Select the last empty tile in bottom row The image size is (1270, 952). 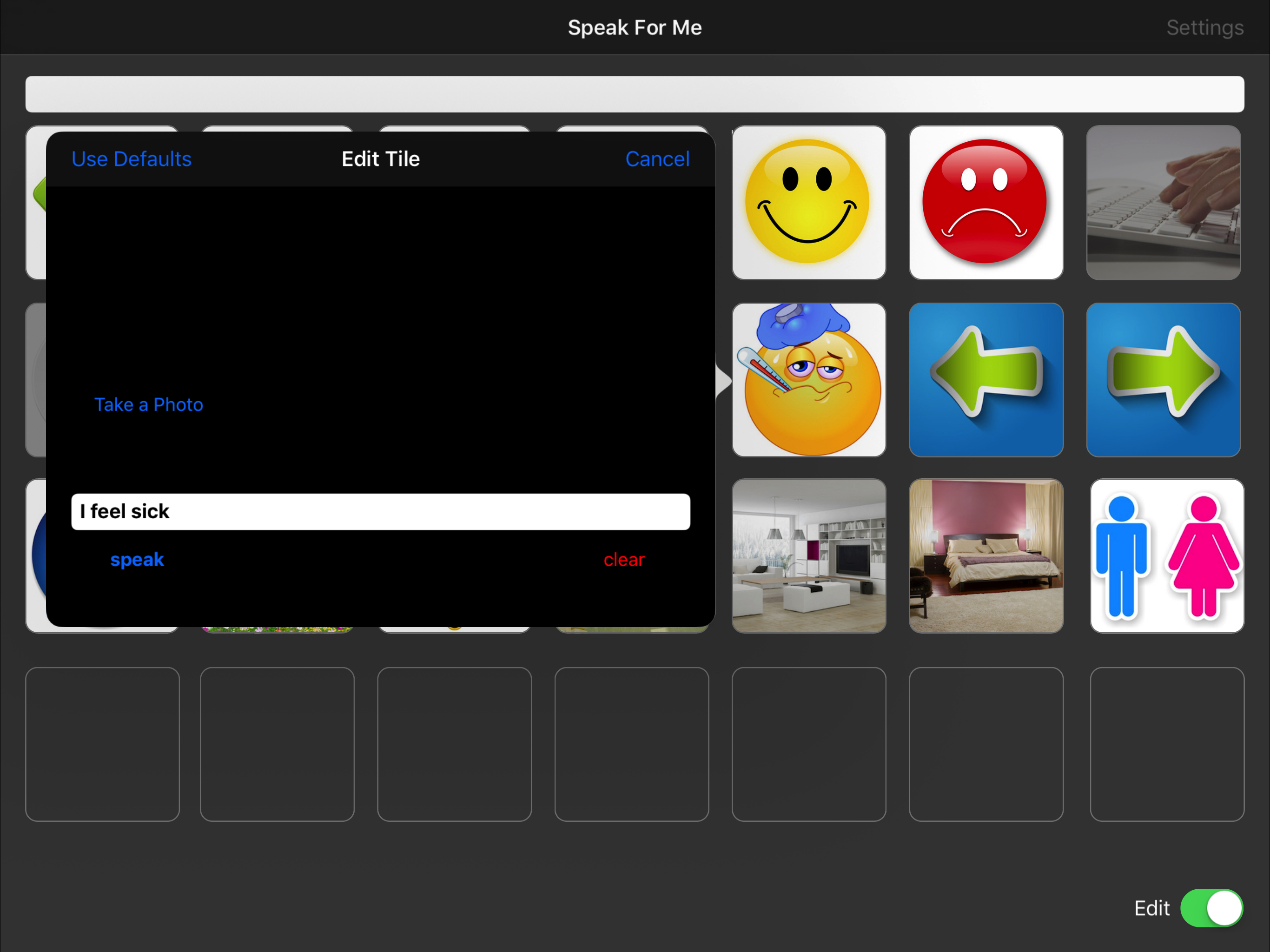tap(1167, 744)
